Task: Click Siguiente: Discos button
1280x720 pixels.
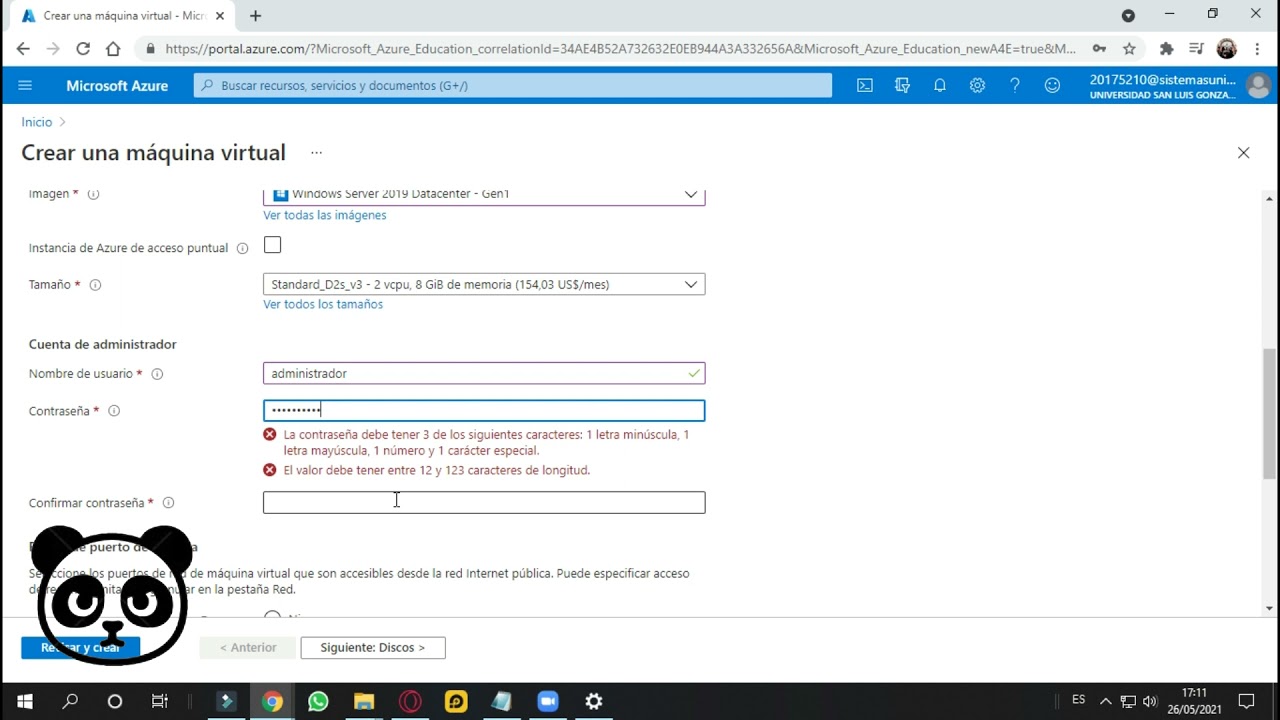Action: (373, 648)
